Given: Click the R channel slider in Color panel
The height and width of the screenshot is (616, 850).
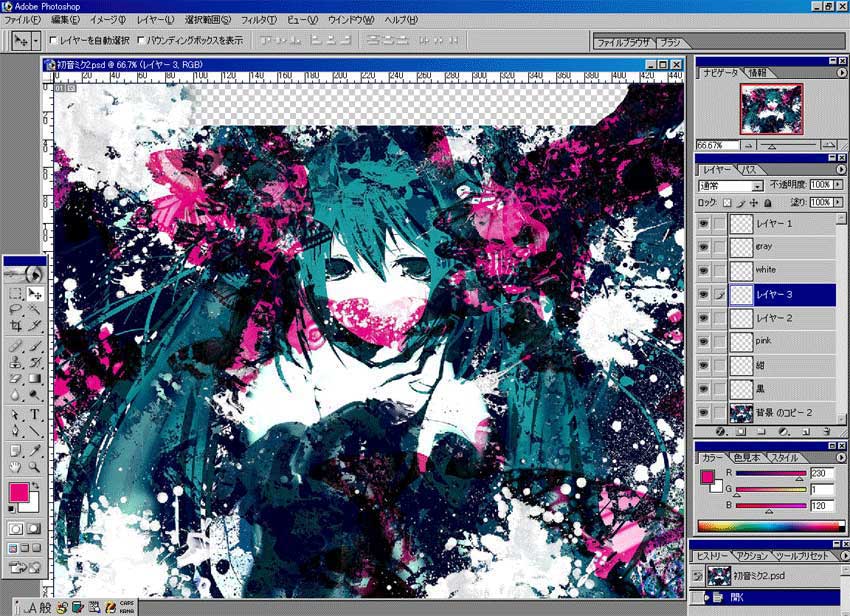Looking at the screenshot, I should [x=771, y=473].
